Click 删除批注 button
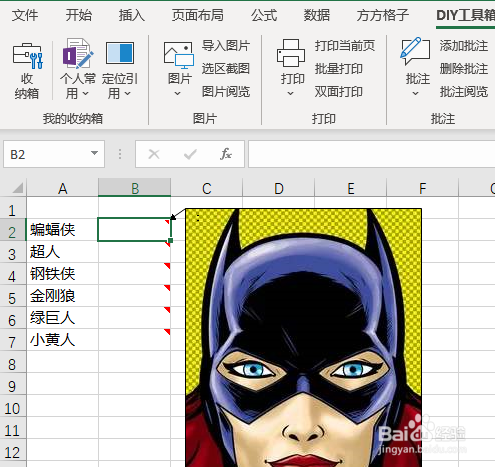Image resolution: width=495 pixels, height=467 pixels. click(x=464, y=69)
